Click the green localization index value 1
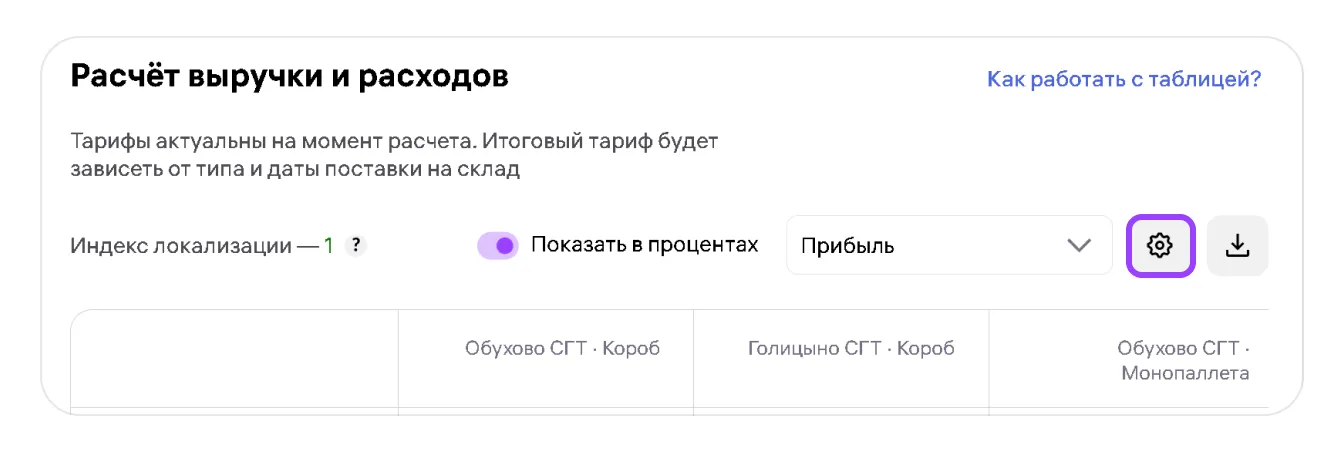This screenshot has width=1344, height=452. click(328, 245)
